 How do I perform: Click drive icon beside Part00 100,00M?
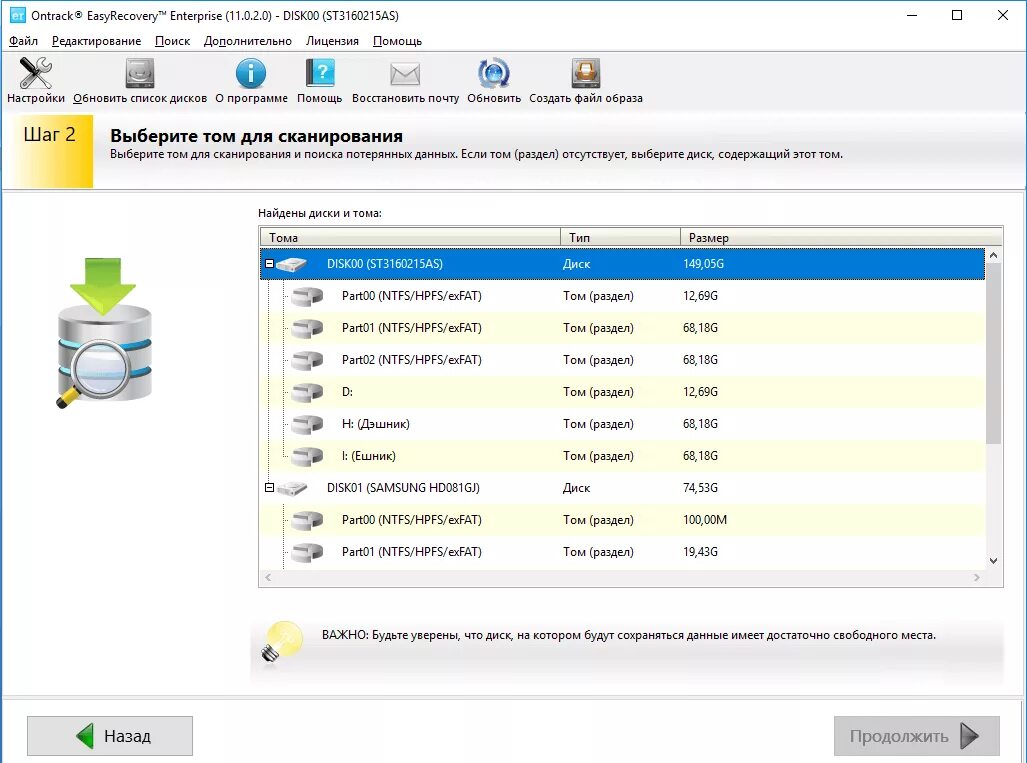pyautogui.click(x=307, y=520)
